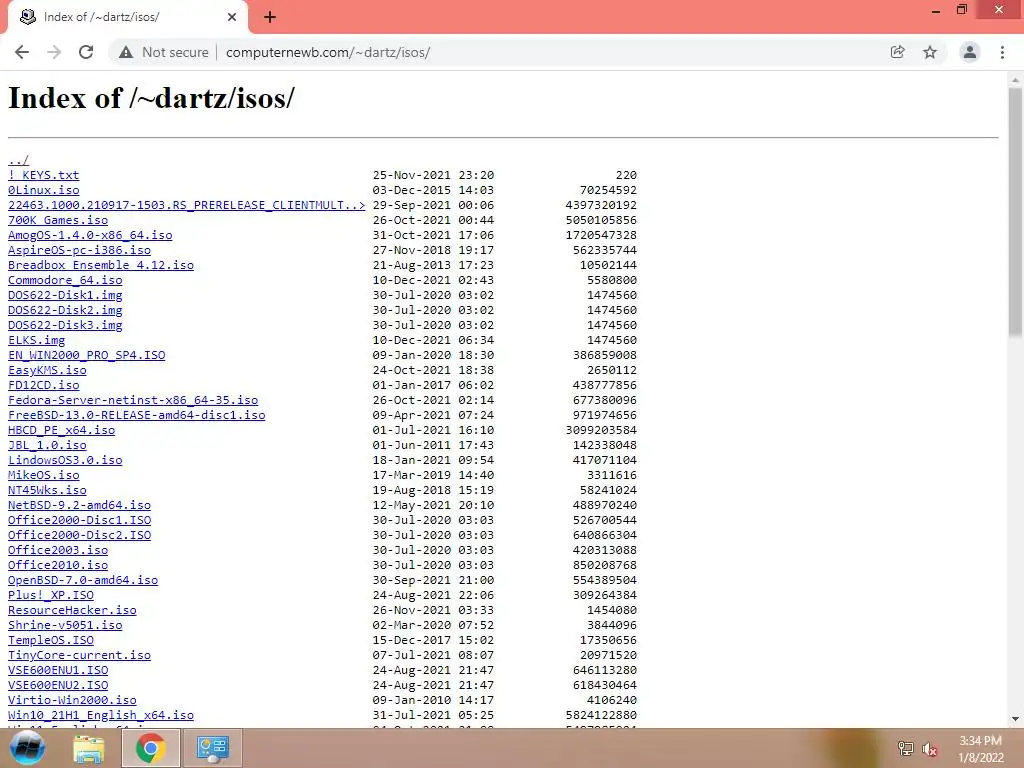
Task: Click the share page icon in address bar
Action: [897, 52]
